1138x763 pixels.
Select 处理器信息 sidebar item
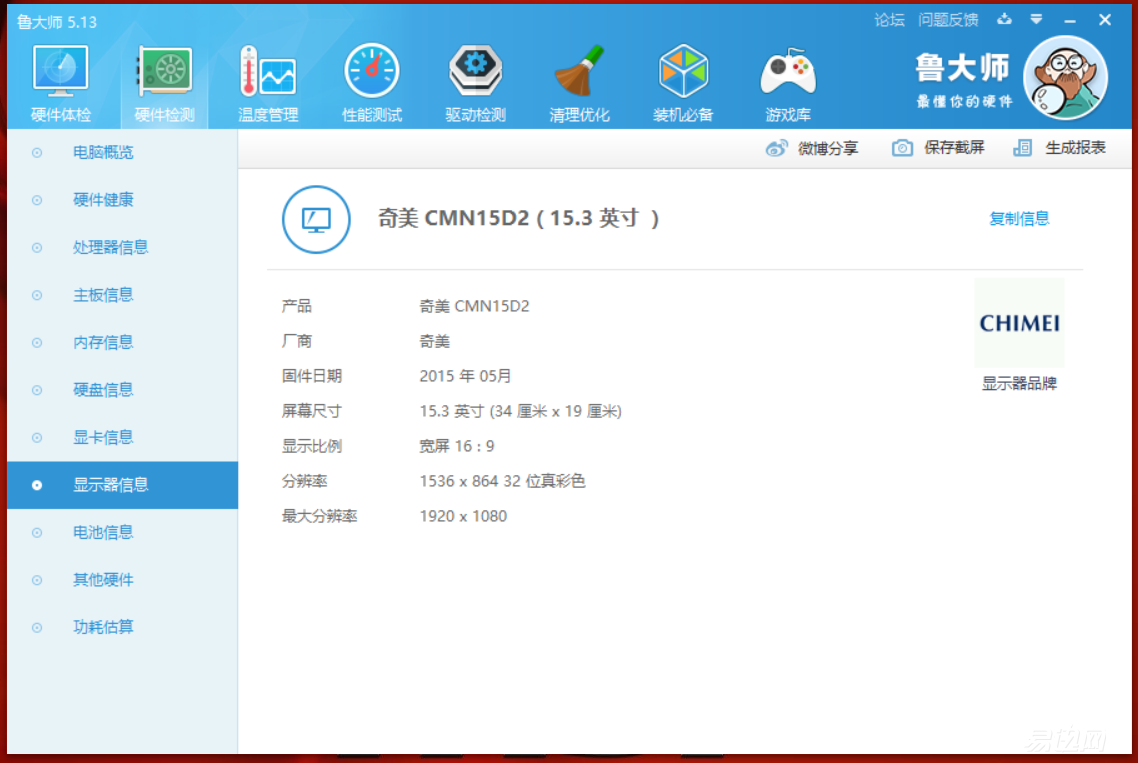(110, 247)
